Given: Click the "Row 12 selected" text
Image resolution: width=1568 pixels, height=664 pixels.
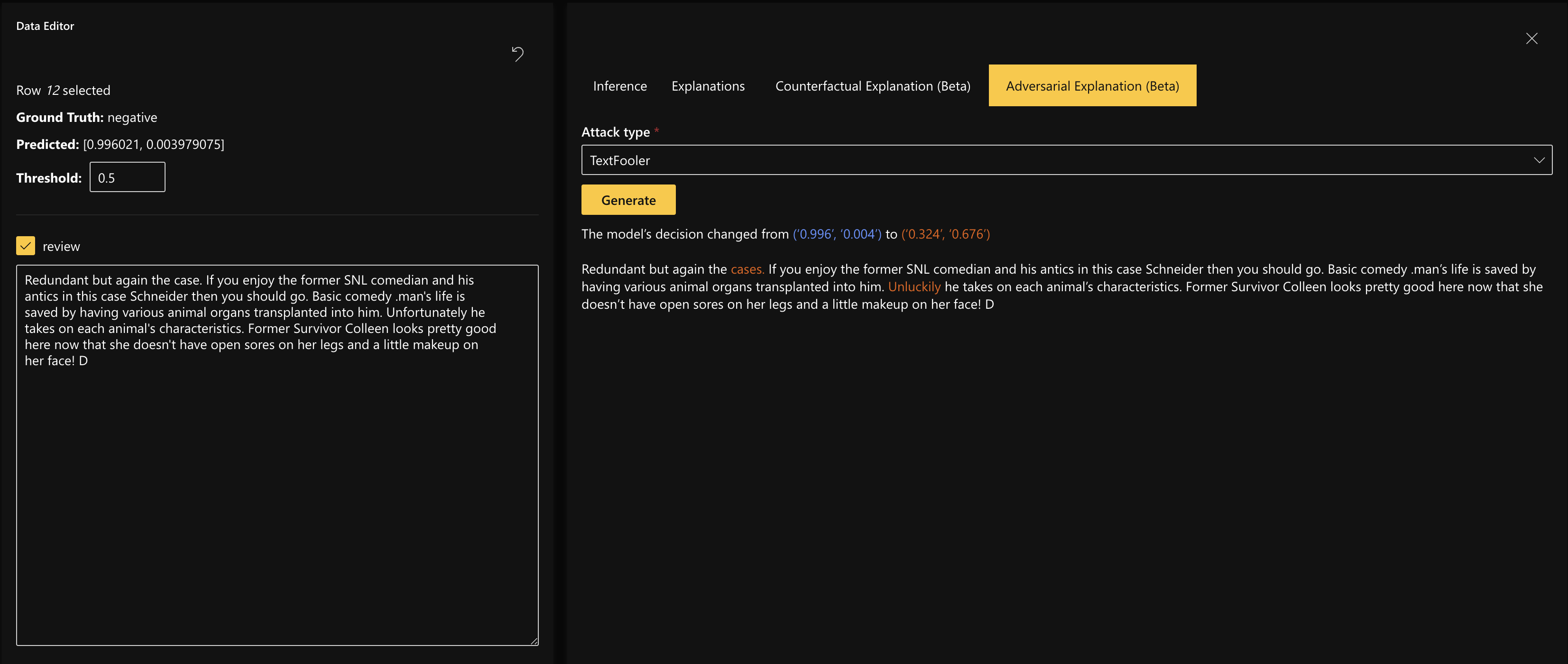Looking at the screenshot, I should [x=63, y=91].
